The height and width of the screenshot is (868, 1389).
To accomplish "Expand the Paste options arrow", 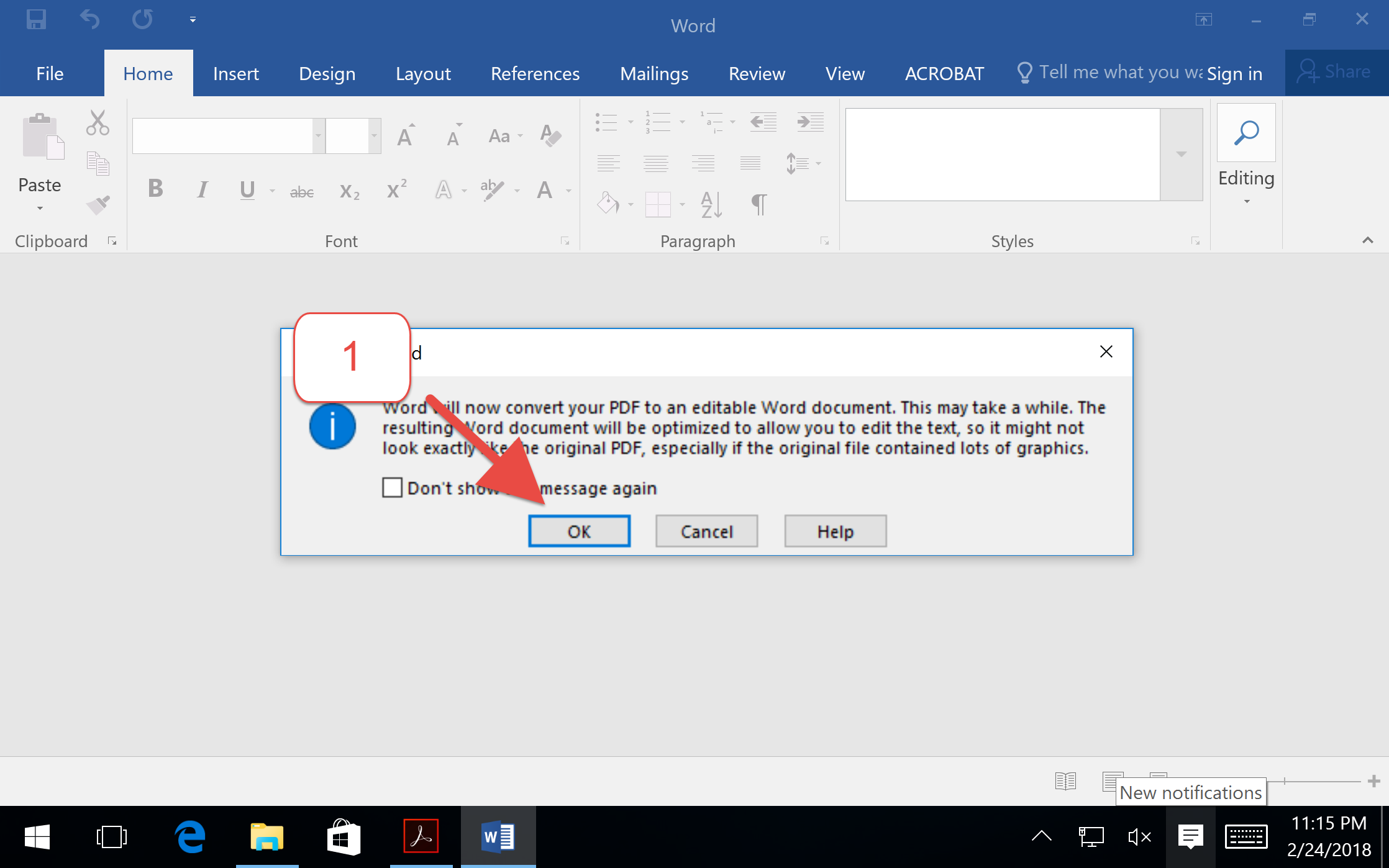I will coord(40,208).
